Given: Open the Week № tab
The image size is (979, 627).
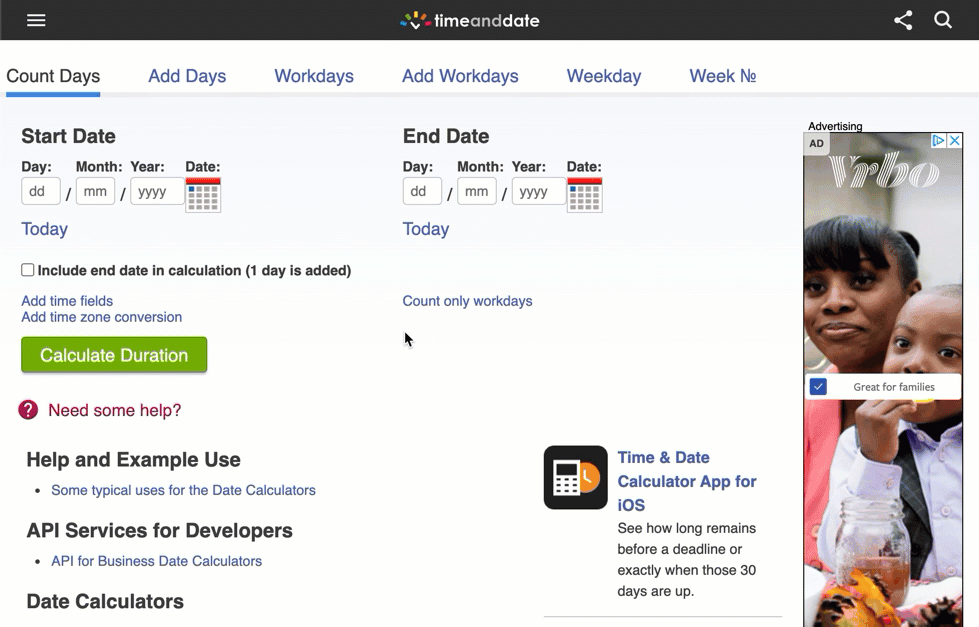Looking at the screenshot, I should point(722,76).
